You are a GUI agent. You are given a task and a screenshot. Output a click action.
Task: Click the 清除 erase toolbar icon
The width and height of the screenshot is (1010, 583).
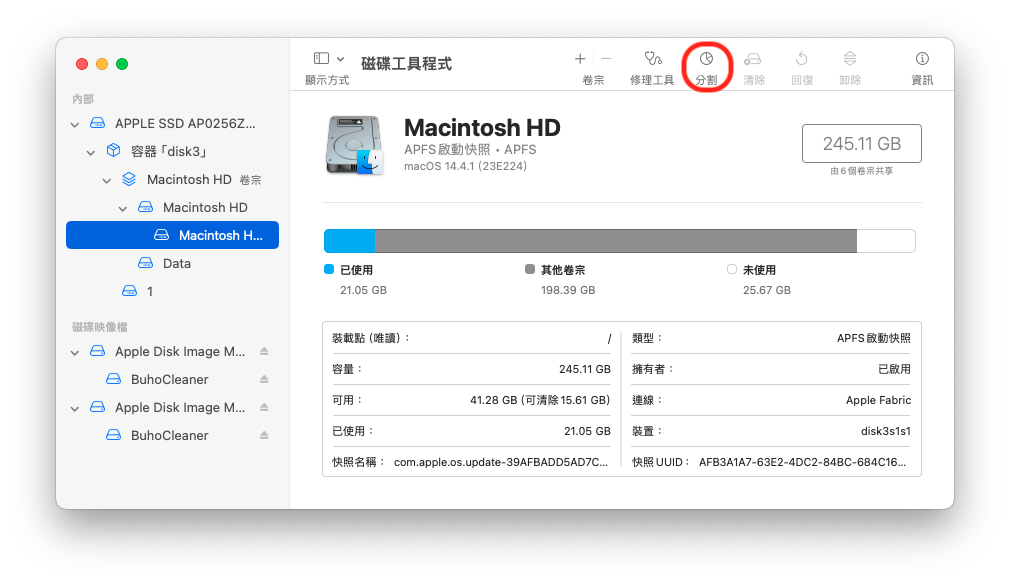(753, 59)
